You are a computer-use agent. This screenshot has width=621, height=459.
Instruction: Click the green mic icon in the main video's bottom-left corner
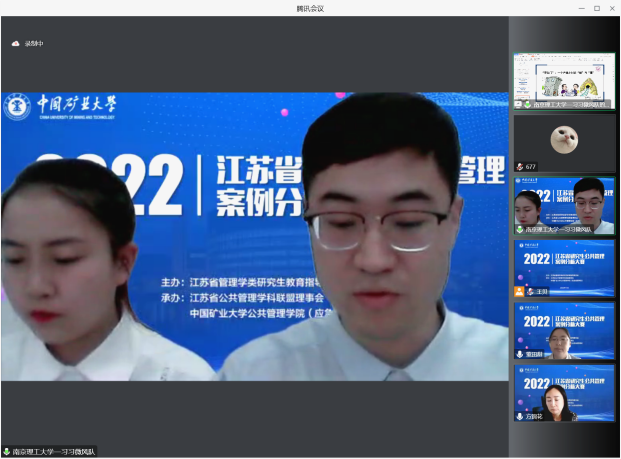coord(7,452)
